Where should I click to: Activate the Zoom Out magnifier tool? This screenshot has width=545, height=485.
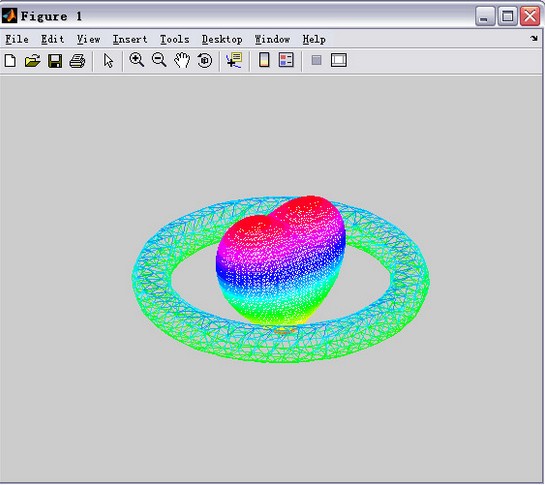tap(159, 60)
